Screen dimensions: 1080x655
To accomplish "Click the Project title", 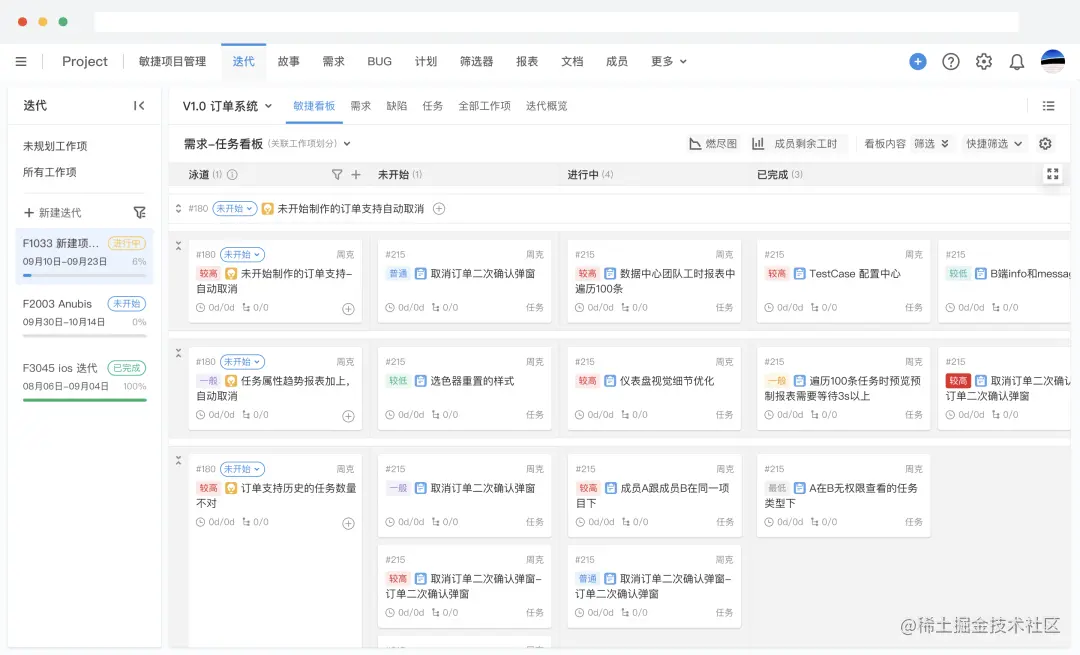I will [x=85, y=61].
